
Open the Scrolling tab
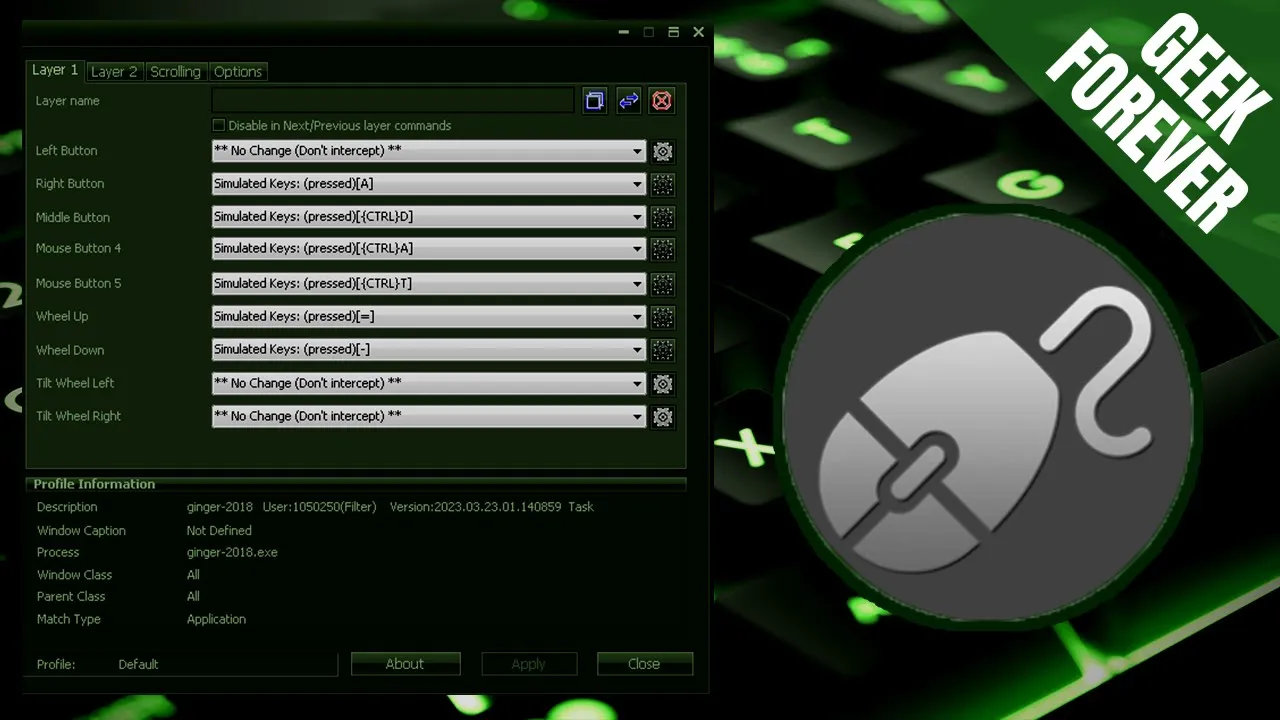(176, 72)
